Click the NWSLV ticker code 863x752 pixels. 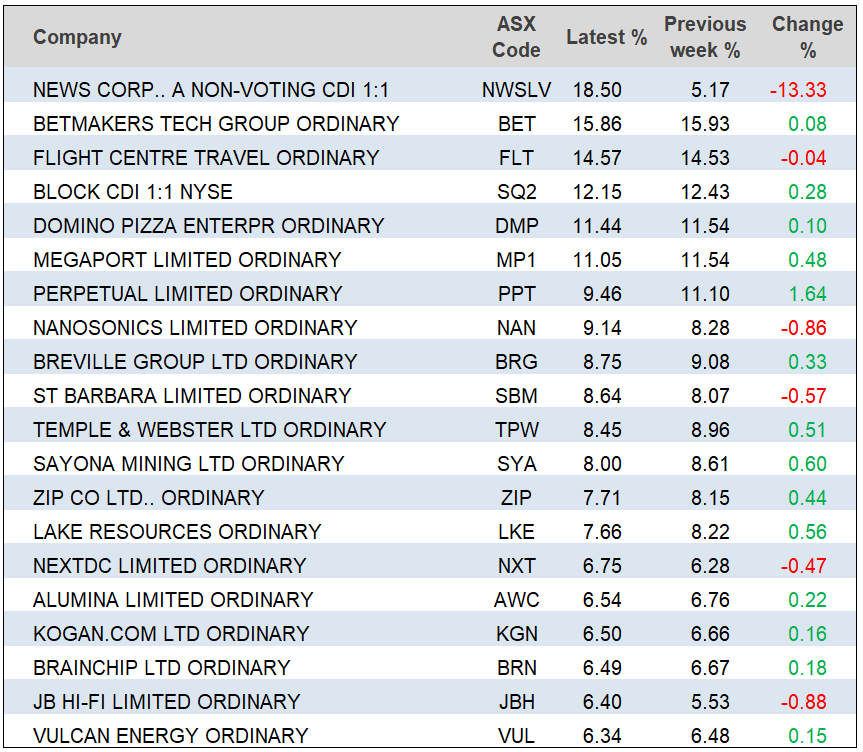[516, 90]
